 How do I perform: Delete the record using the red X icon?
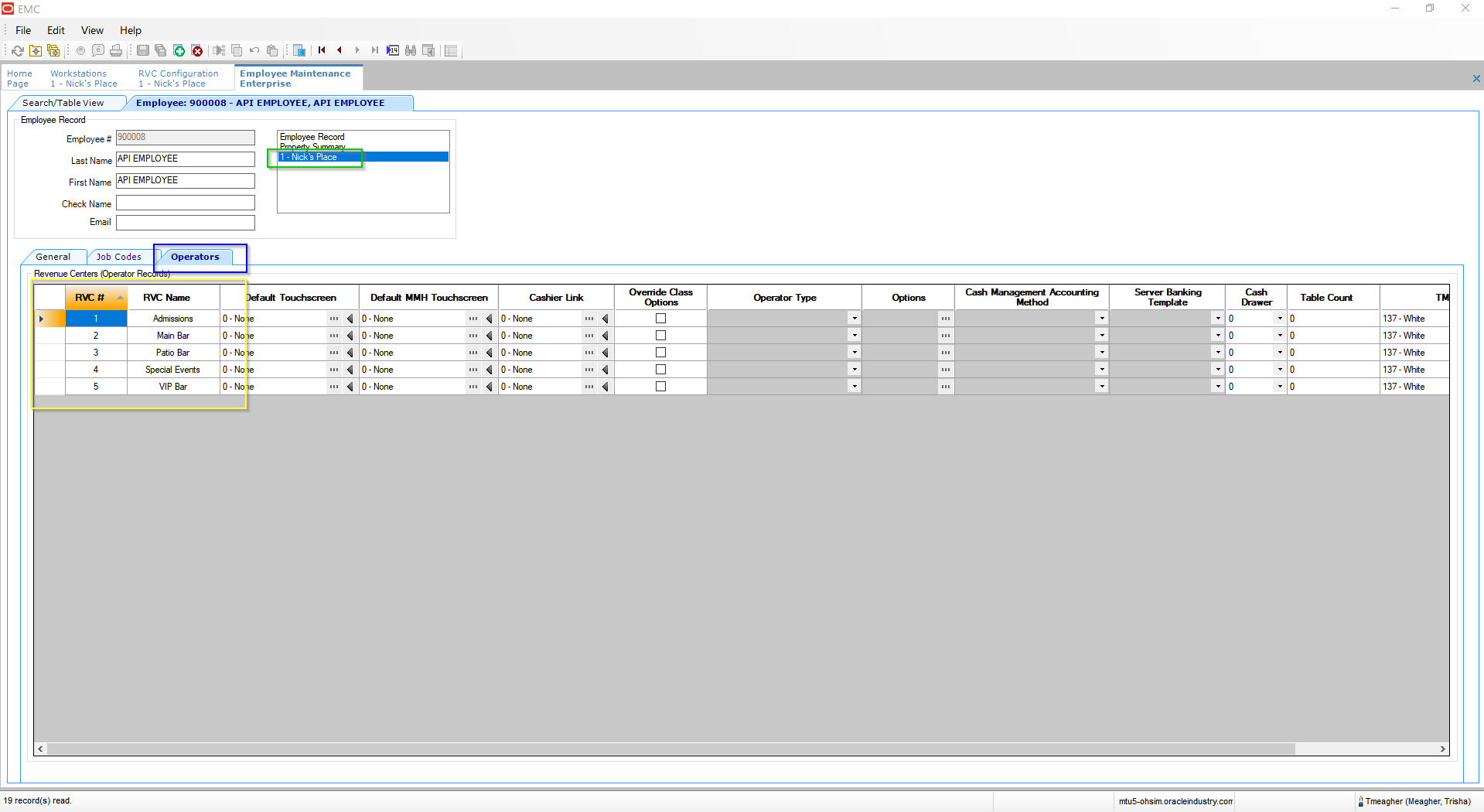197,50
